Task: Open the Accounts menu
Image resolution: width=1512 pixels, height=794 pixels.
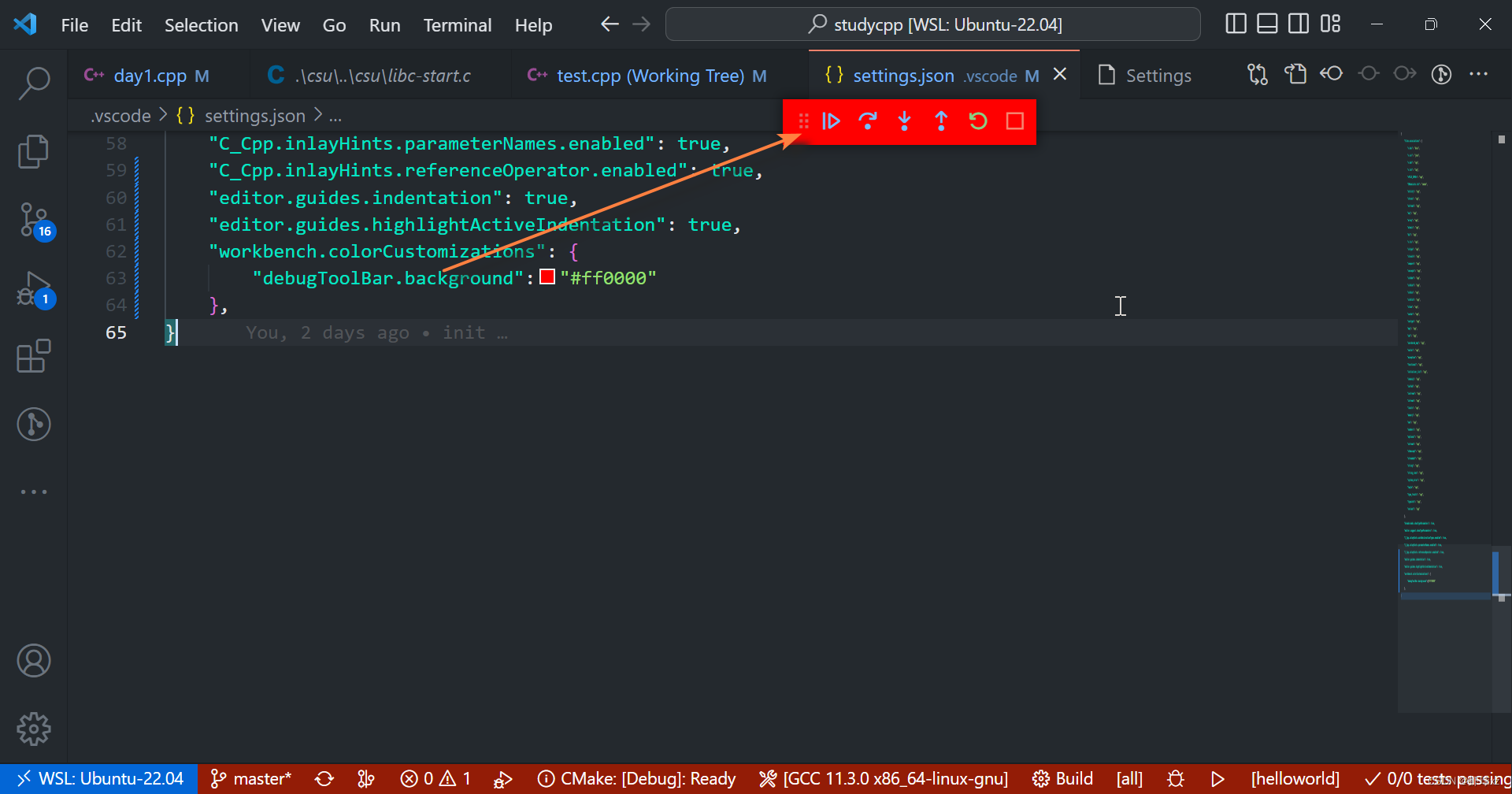Action: coord(34,661)
